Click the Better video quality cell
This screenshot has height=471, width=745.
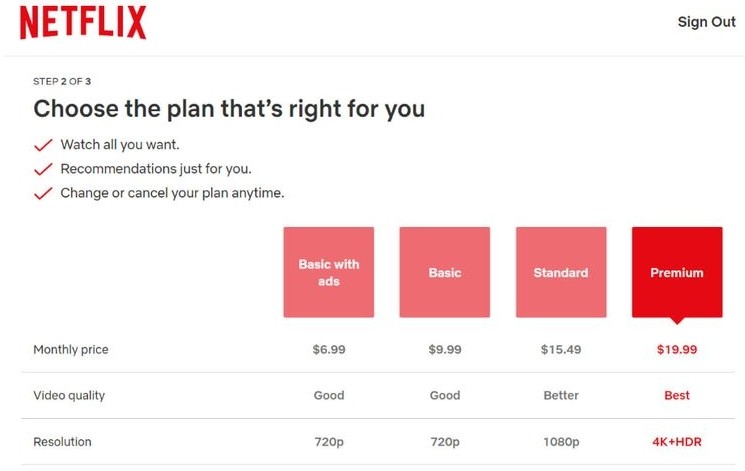click(561, 395)
